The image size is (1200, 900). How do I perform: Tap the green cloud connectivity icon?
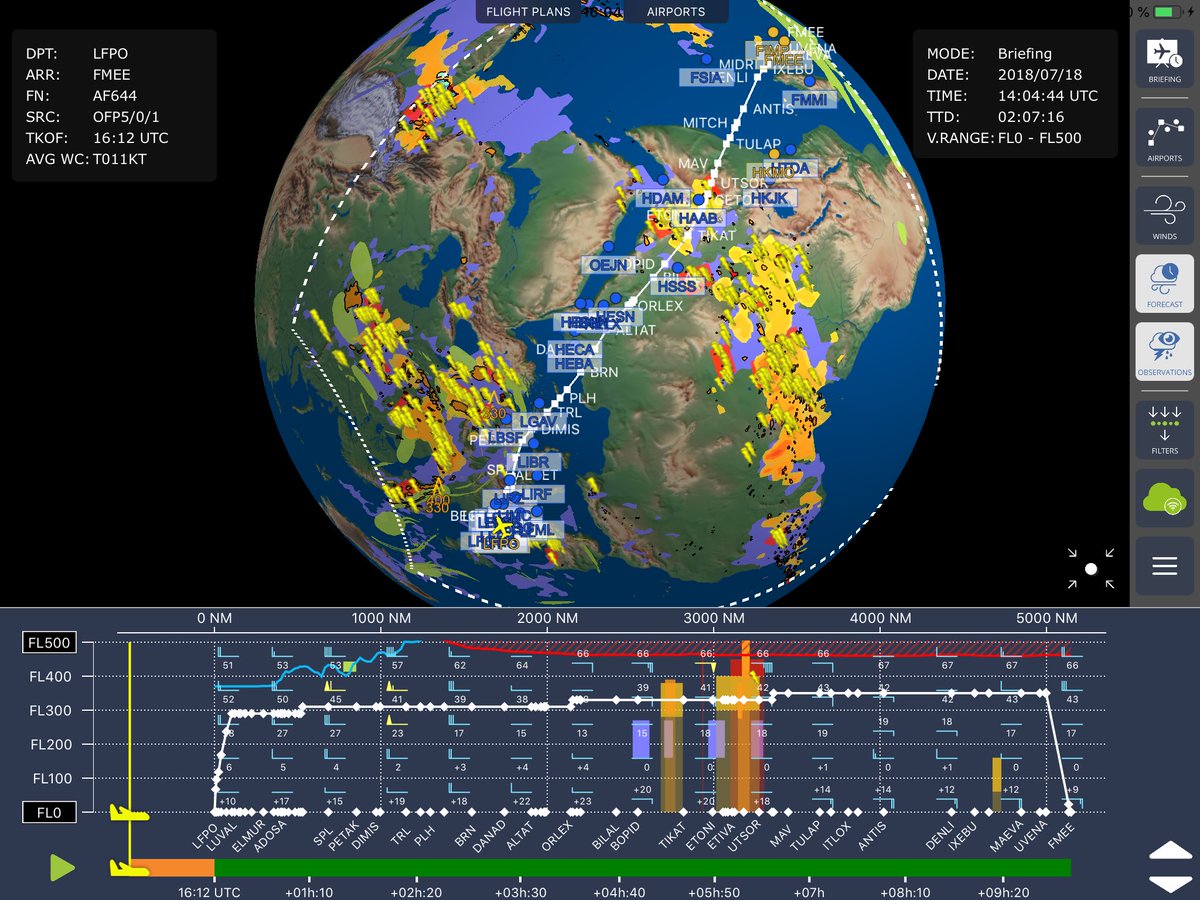click(x=1164, y=498)
